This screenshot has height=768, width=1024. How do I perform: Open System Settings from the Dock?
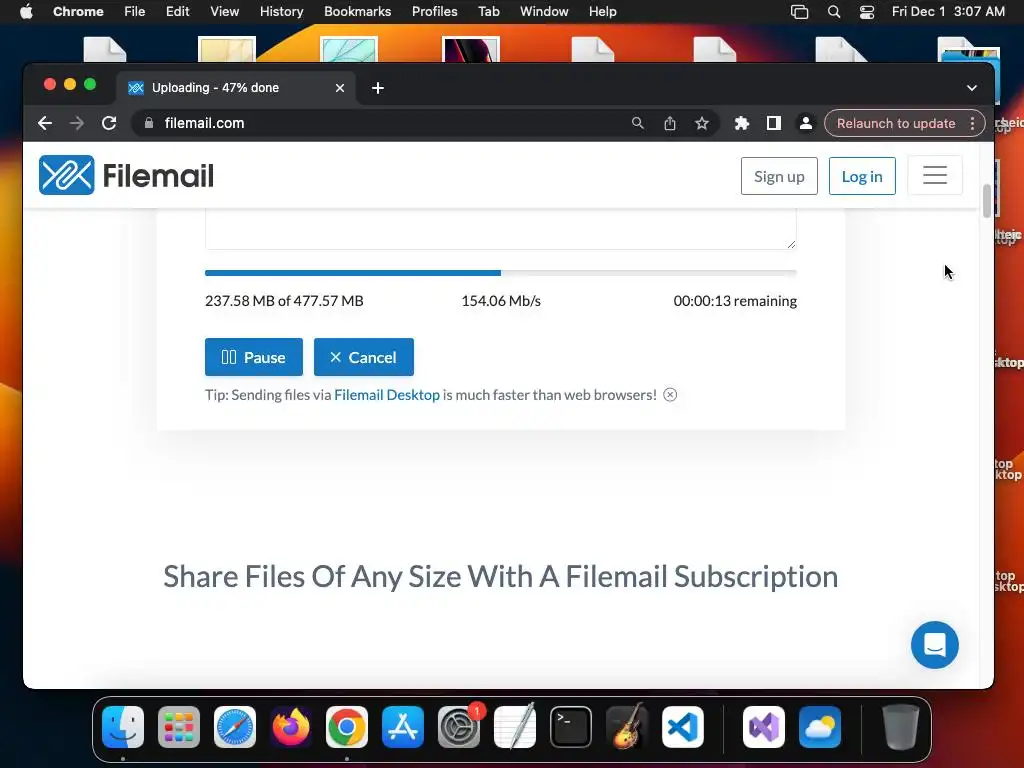459,727
